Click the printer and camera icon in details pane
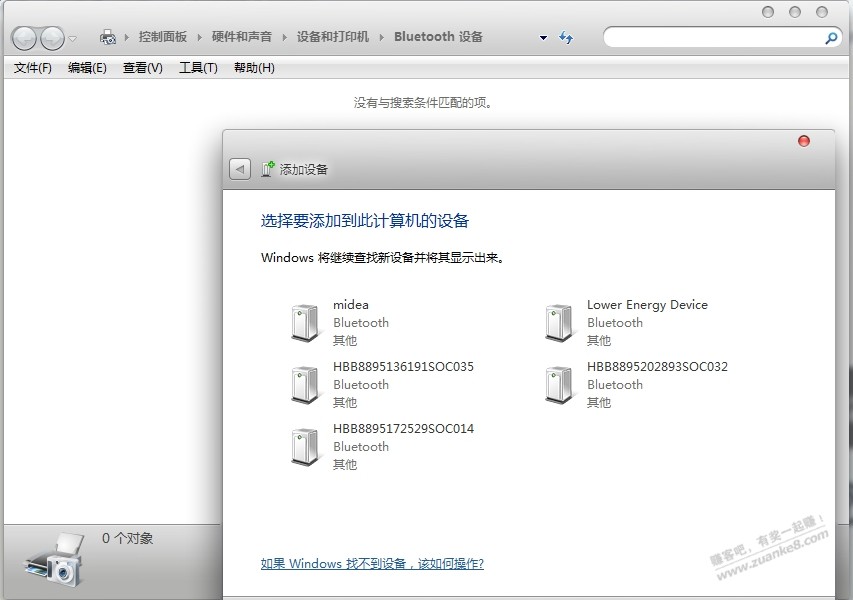 [x=55, y=559]
